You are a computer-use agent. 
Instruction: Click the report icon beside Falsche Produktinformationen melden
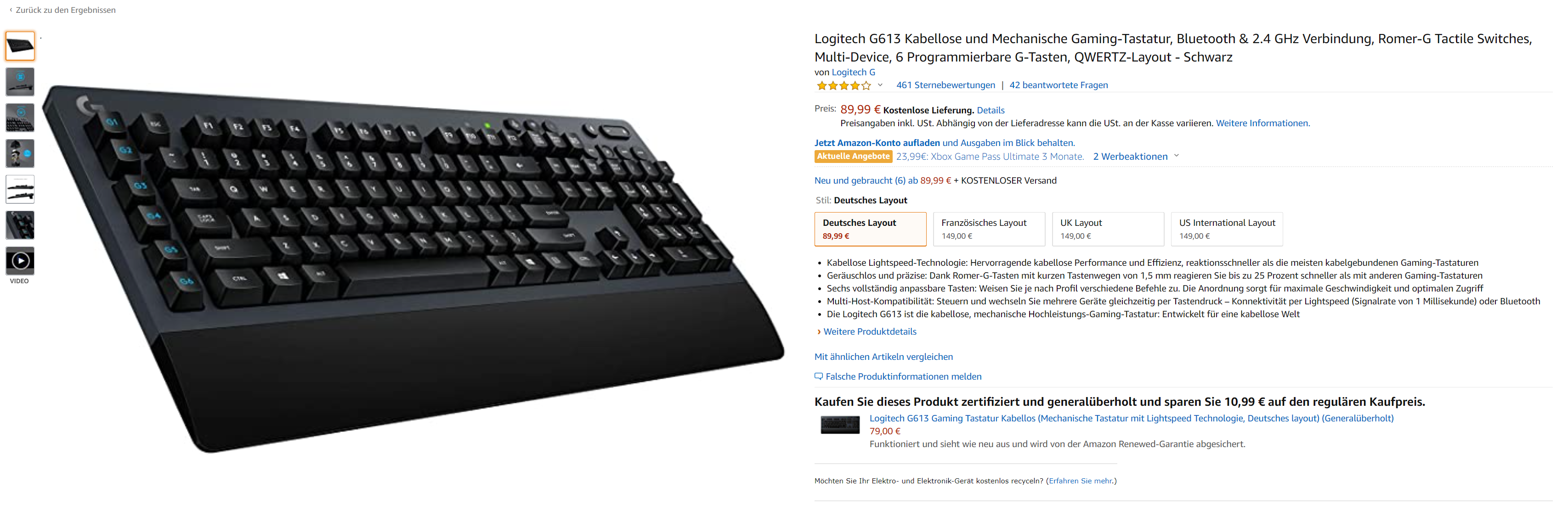(819, 377)
